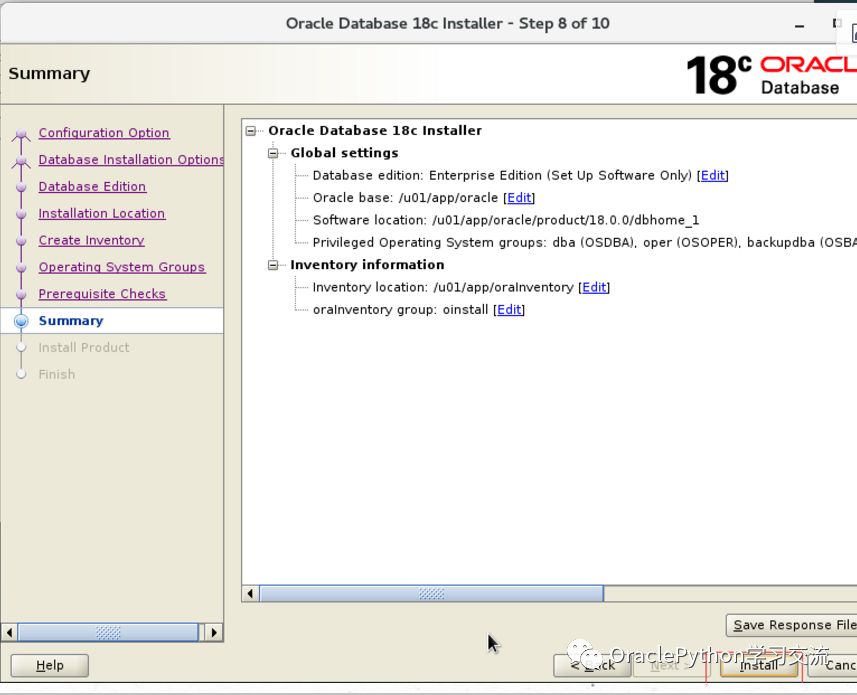Viewport: 857px width, 695px height.
Task: Click the Back button
Action: coord(592,665)
